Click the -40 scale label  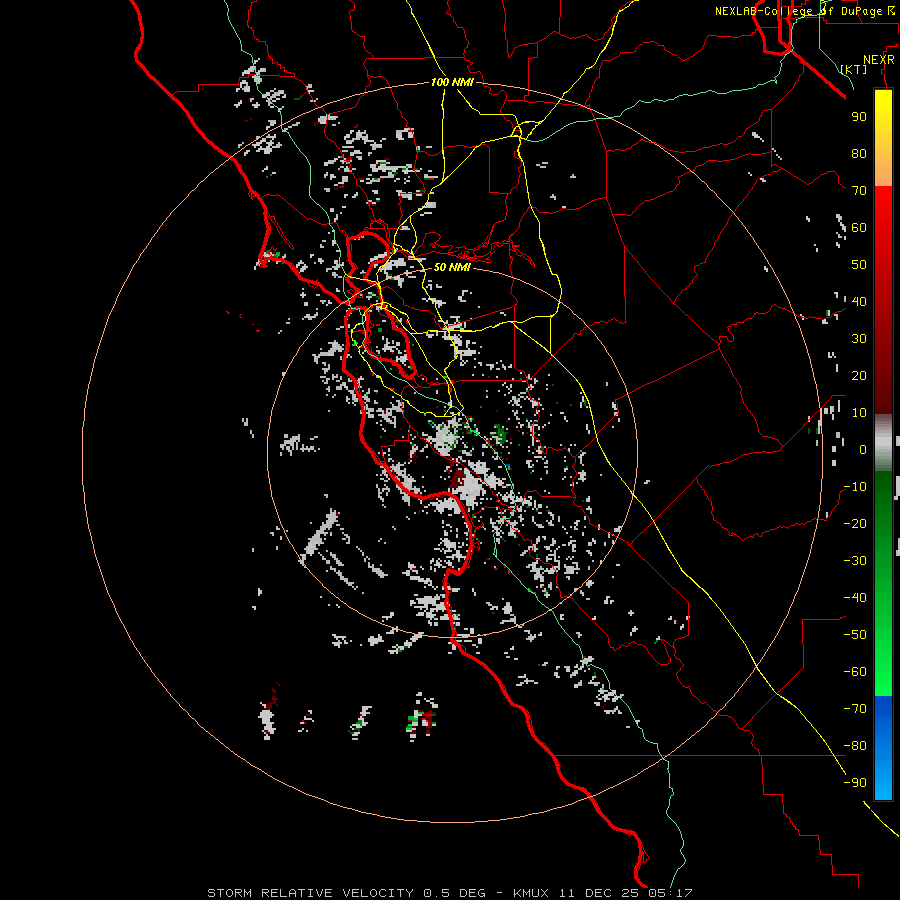855,598
